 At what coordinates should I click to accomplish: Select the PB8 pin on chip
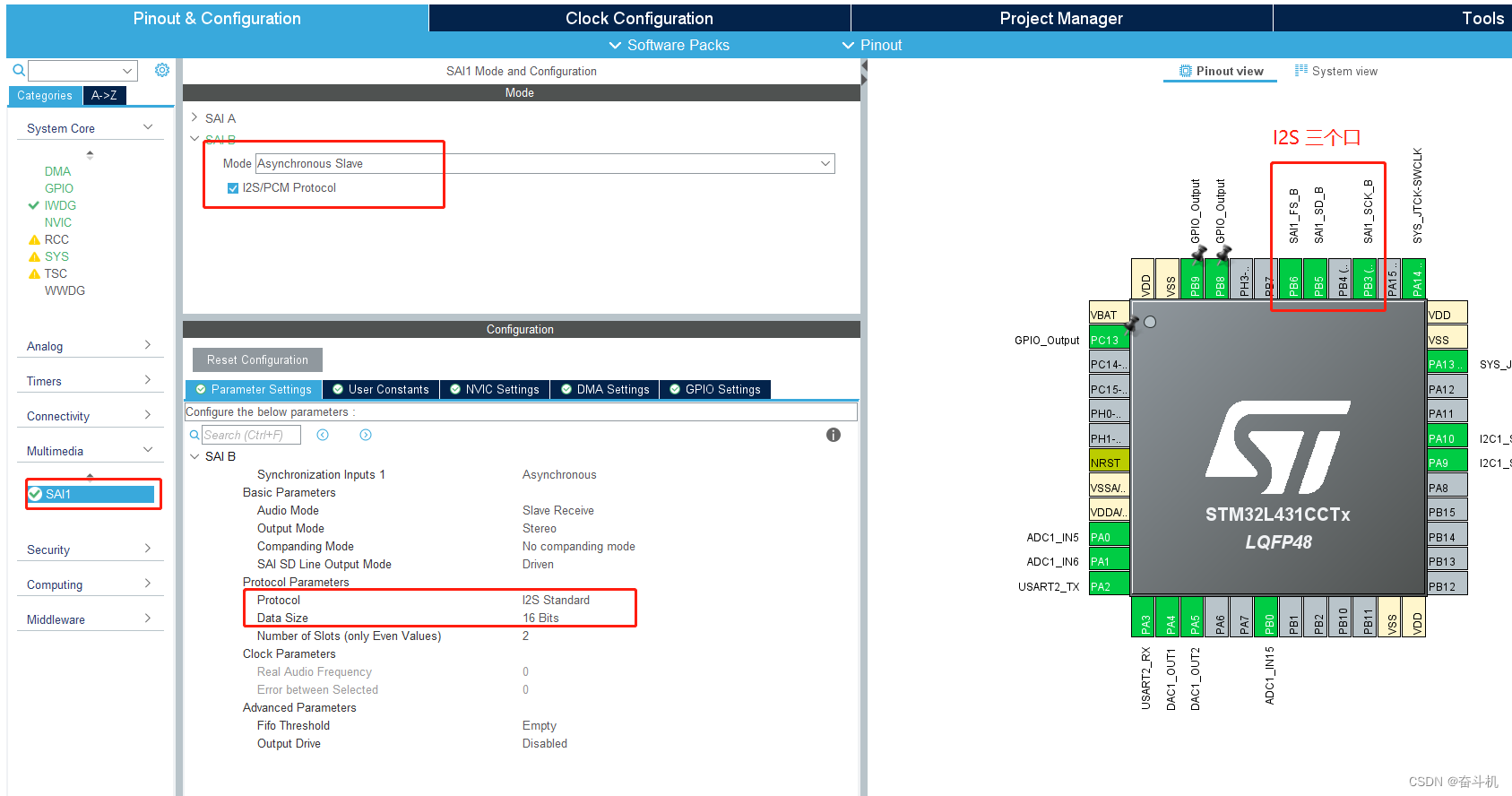coord(1217,279)
